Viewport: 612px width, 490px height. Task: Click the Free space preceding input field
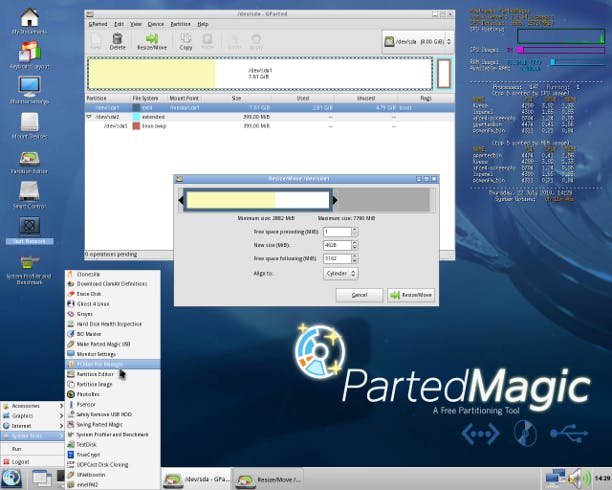coord(337,232)
